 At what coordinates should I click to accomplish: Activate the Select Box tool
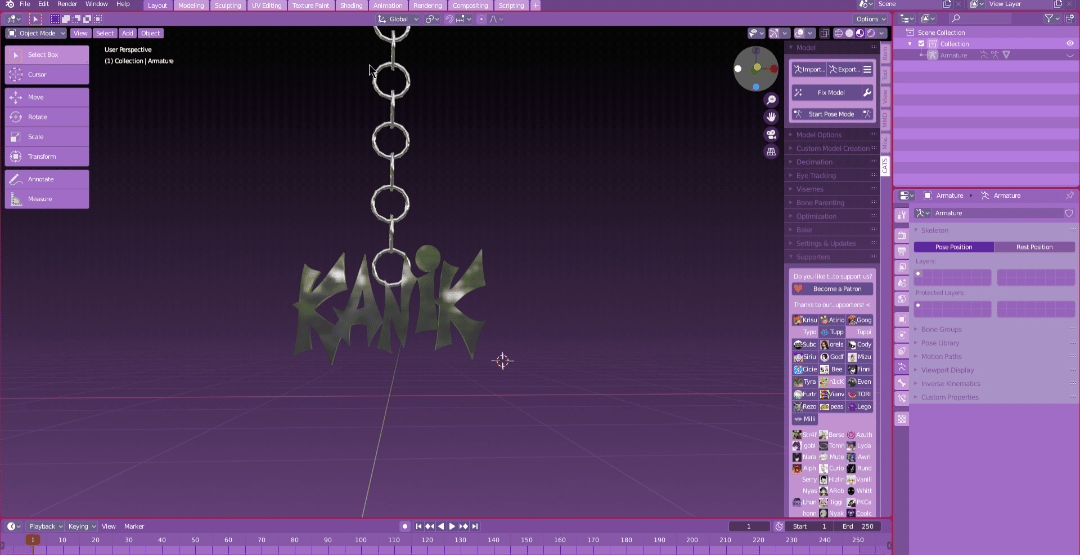click(x=47, y=54)
